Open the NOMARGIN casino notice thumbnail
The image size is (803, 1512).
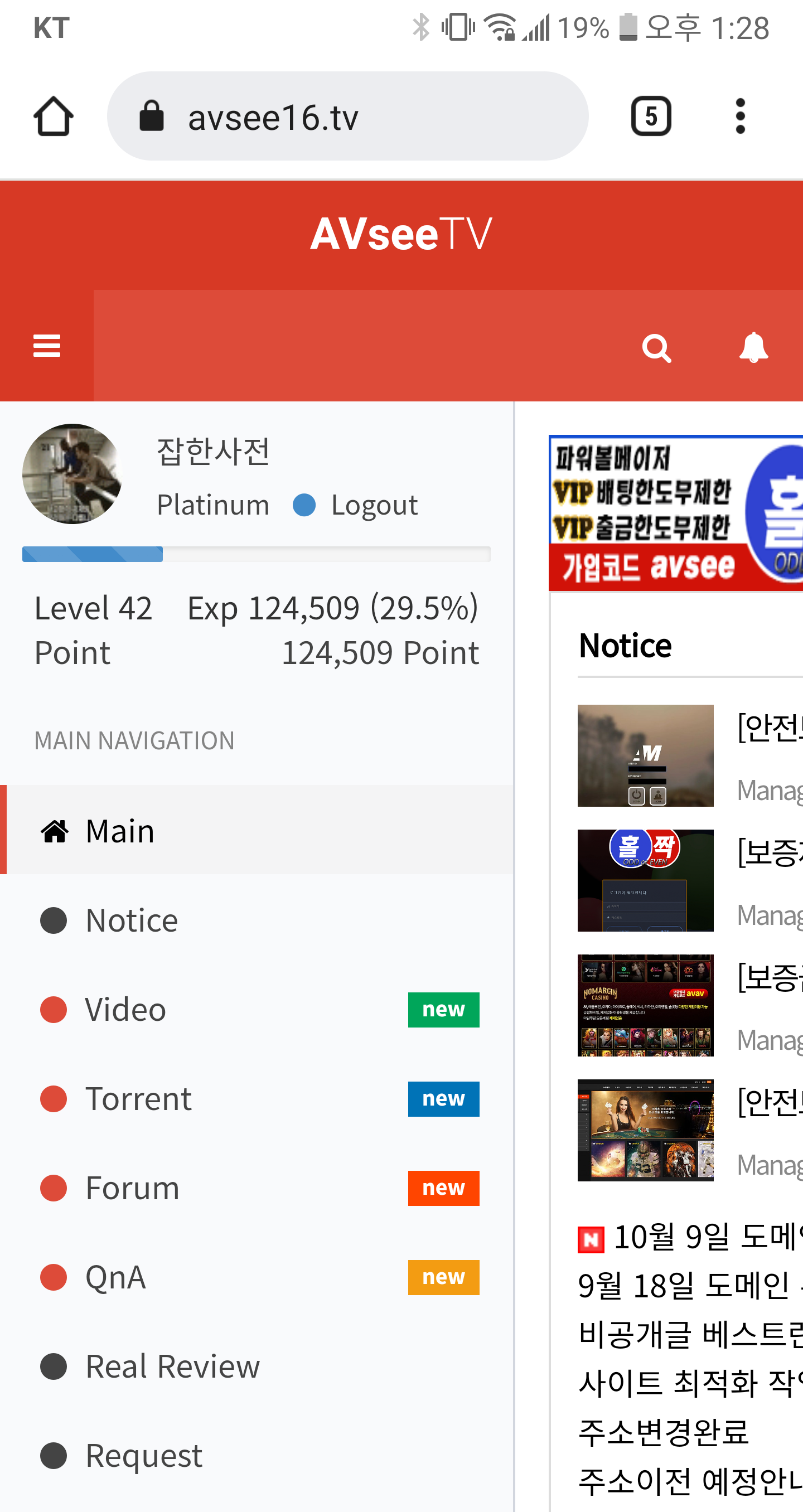(x=646, y=1005)
